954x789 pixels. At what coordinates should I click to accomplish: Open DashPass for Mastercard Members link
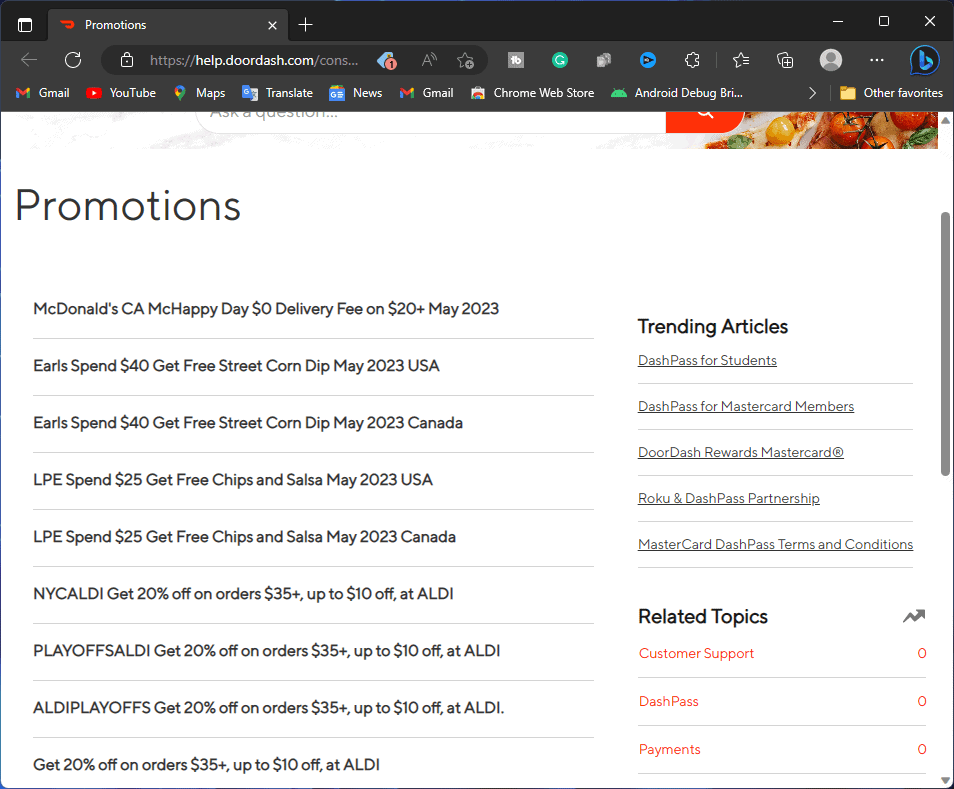746,406
